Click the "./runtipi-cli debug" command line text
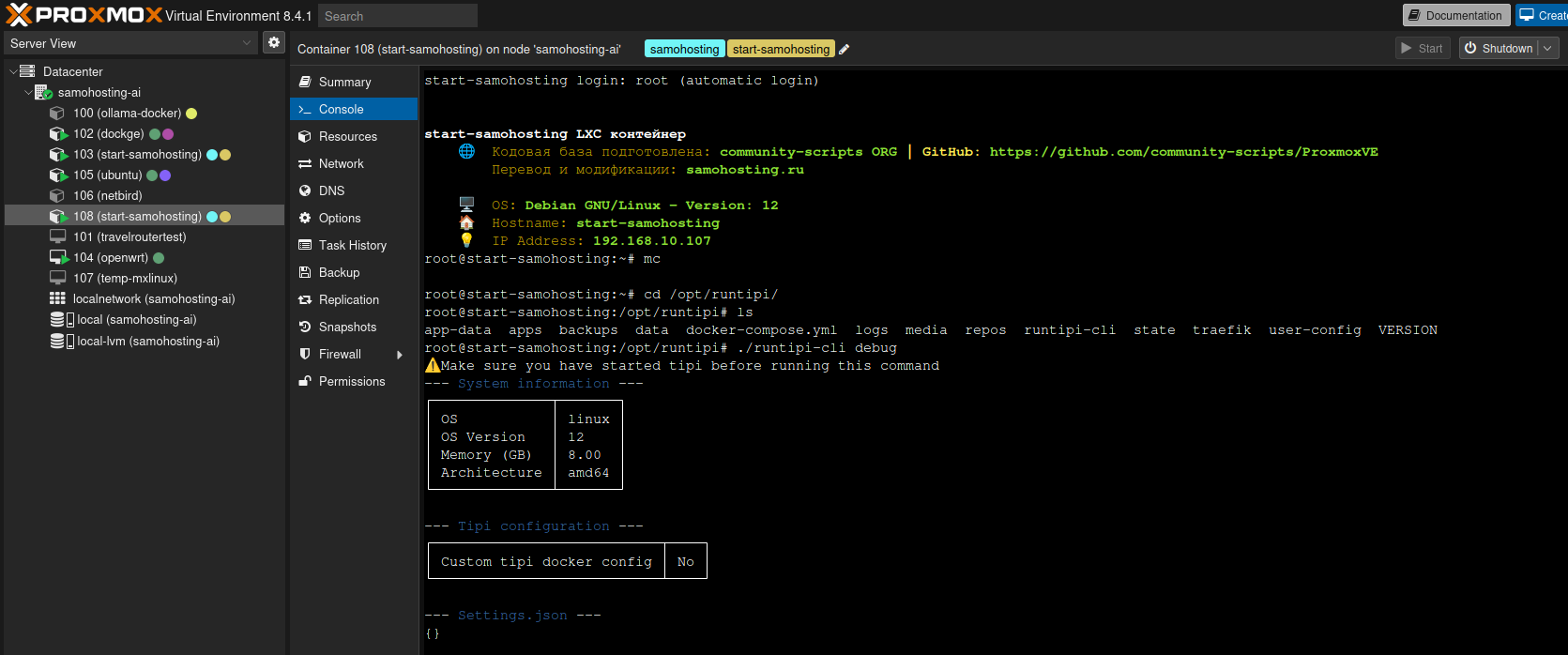Screen dimensions: 1568x655 pyautogui.click(x=817, y=348)
